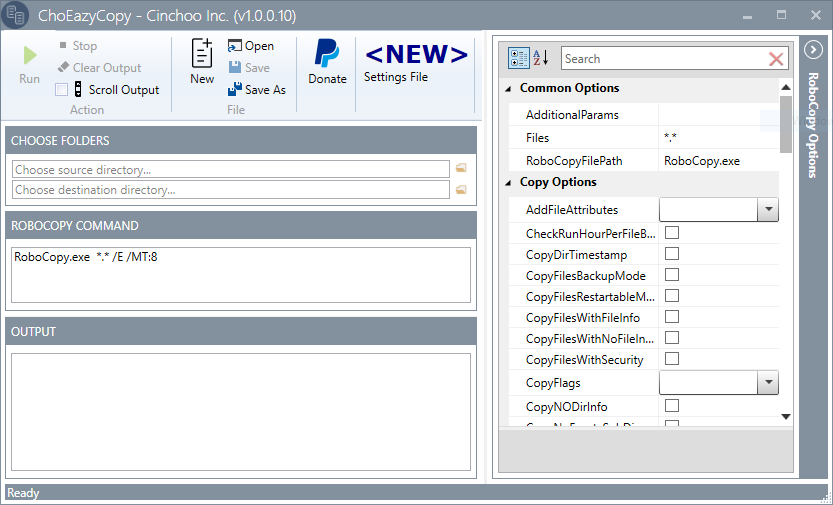
Task: Open the CopyFlags dropdown
Action: [x=768, y=382]
